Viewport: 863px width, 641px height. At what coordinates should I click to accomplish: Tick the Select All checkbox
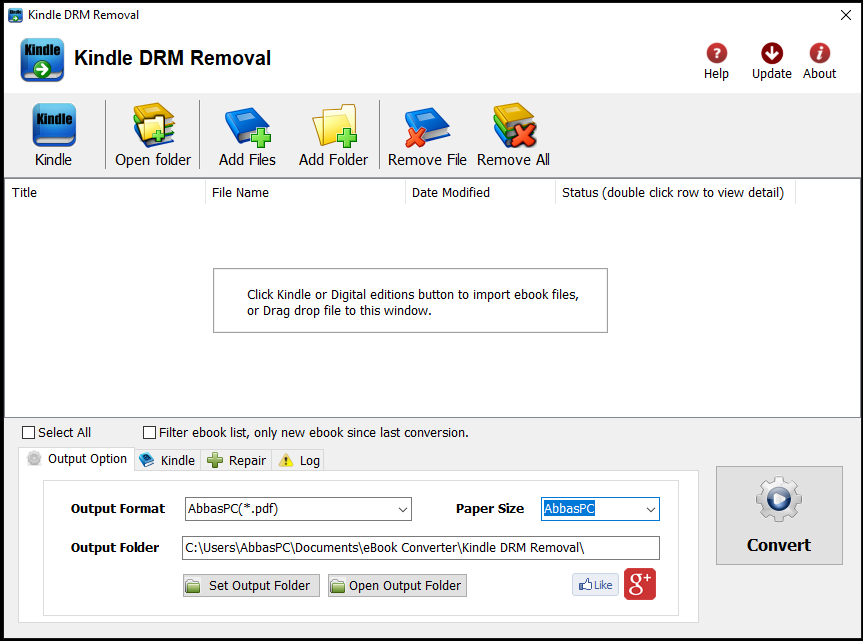click(x=29, y=432)
